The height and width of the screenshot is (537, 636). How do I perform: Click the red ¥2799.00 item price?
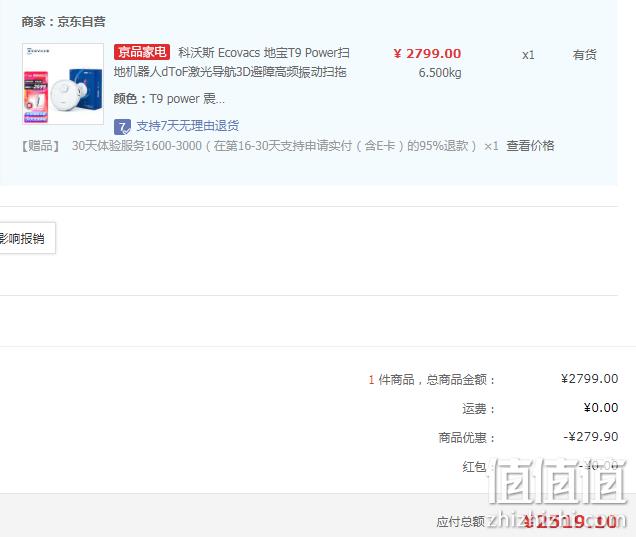427,54
